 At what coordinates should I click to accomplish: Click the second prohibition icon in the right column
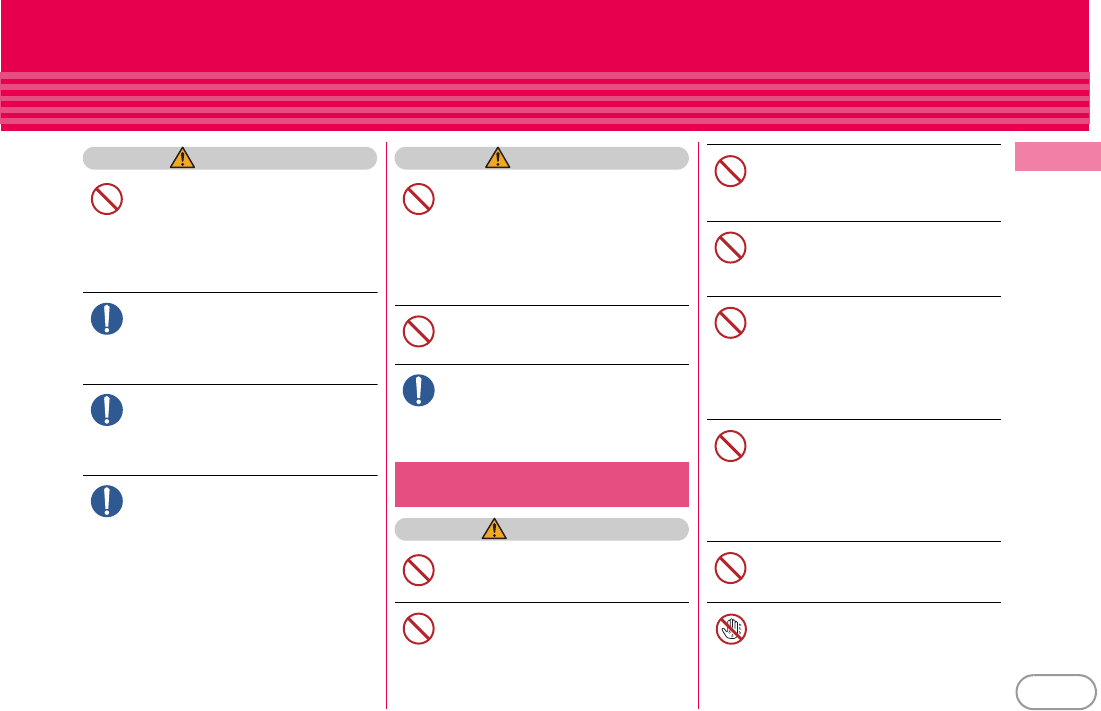730,247
